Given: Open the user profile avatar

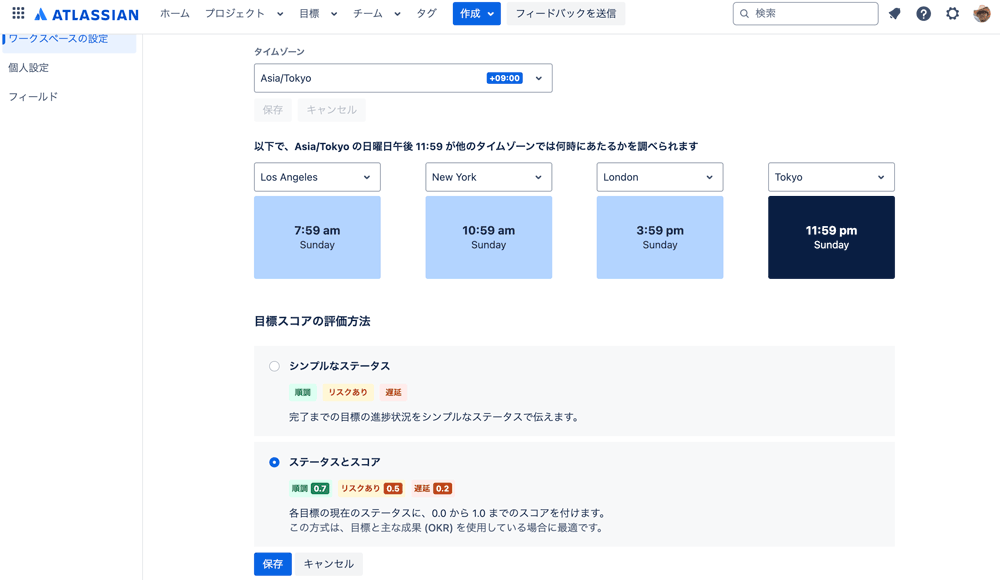Looking at the screenshot, I should (982, 13).
